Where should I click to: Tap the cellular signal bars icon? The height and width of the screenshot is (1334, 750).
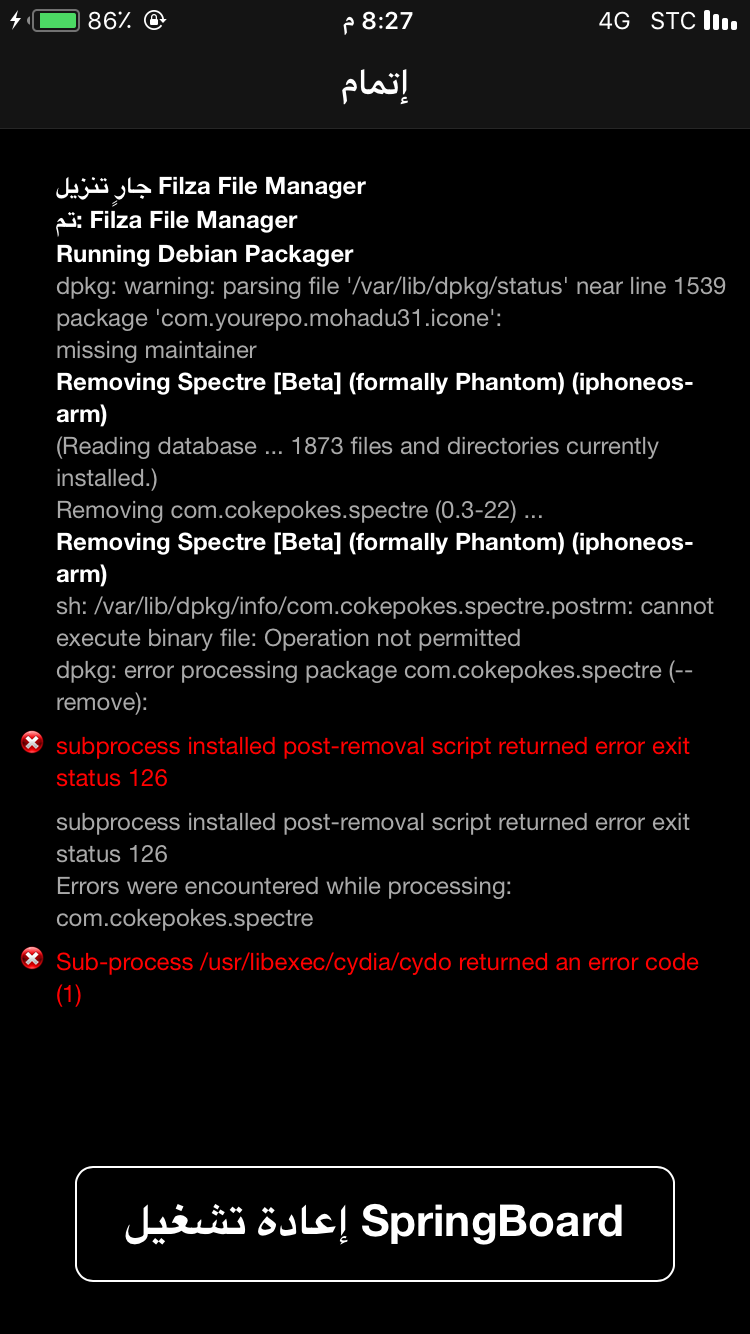click(x=721, y=20)
